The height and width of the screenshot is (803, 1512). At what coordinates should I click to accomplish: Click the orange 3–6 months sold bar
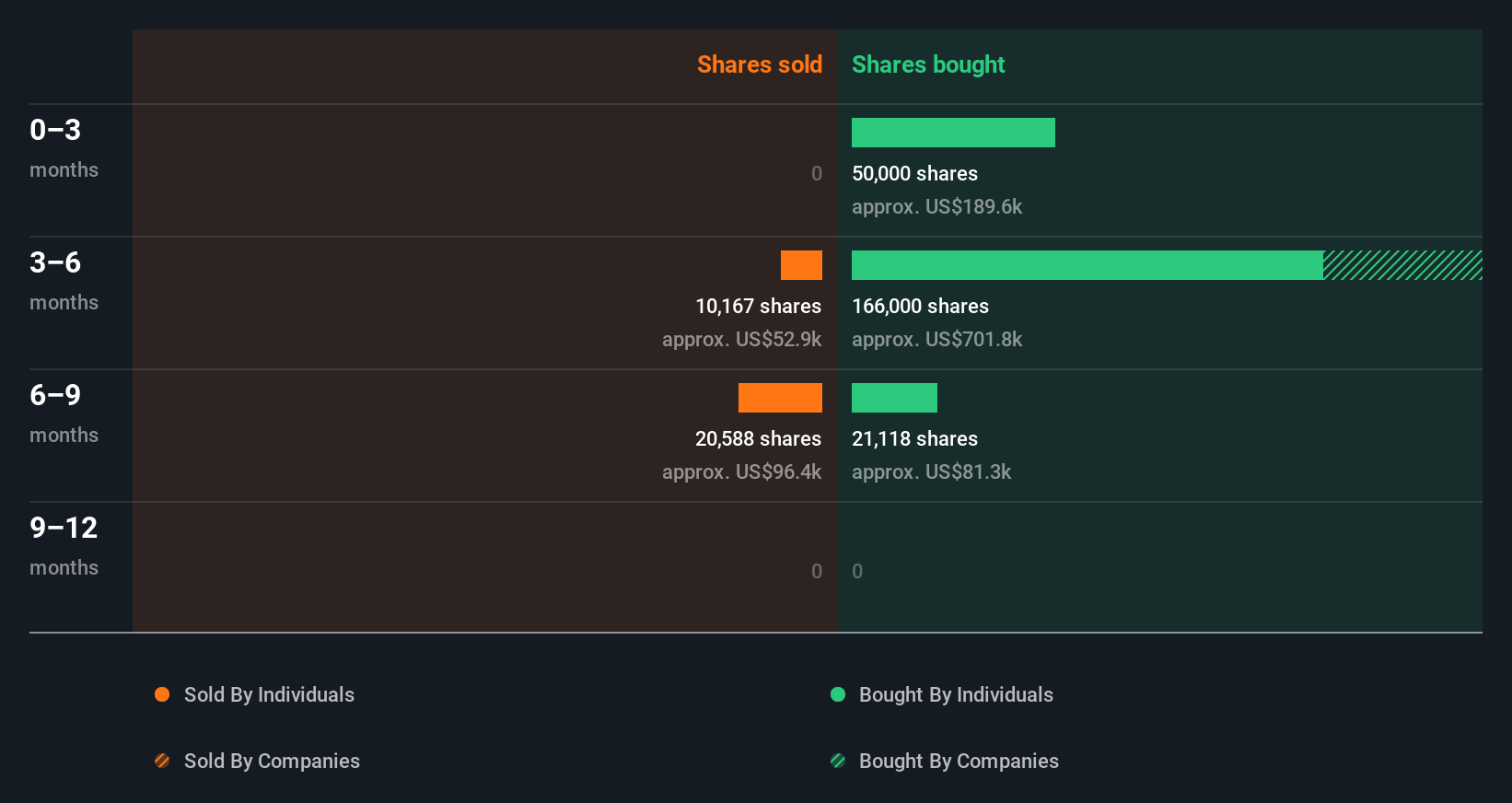[x=801, y=265]
